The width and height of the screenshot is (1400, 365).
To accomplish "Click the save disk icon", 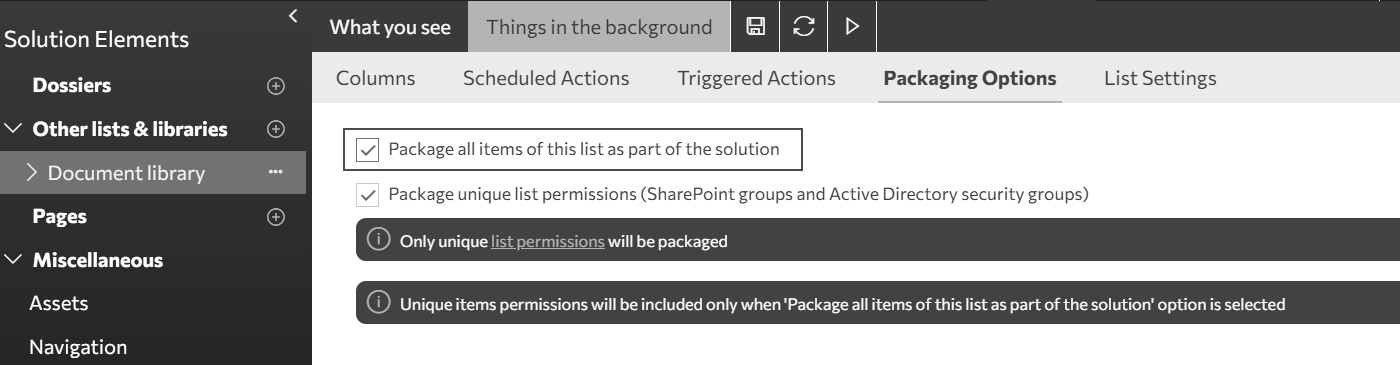I will [756, 27].
